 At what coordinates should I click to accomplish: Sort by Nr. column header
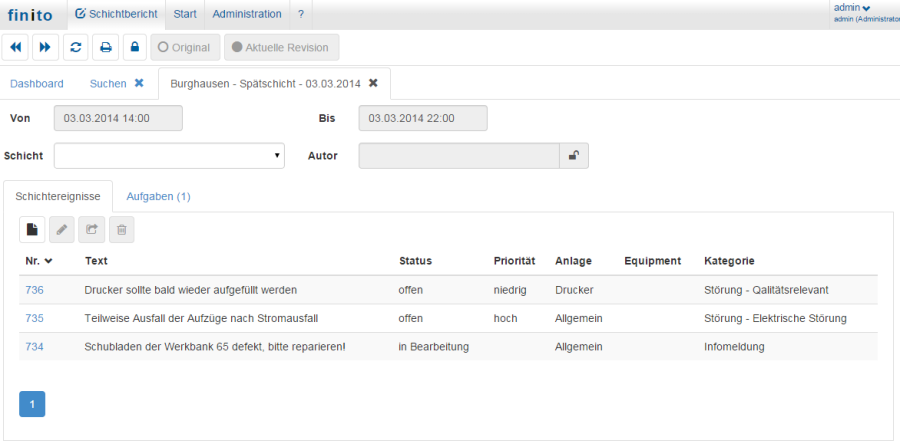click(x=39, y=261)
